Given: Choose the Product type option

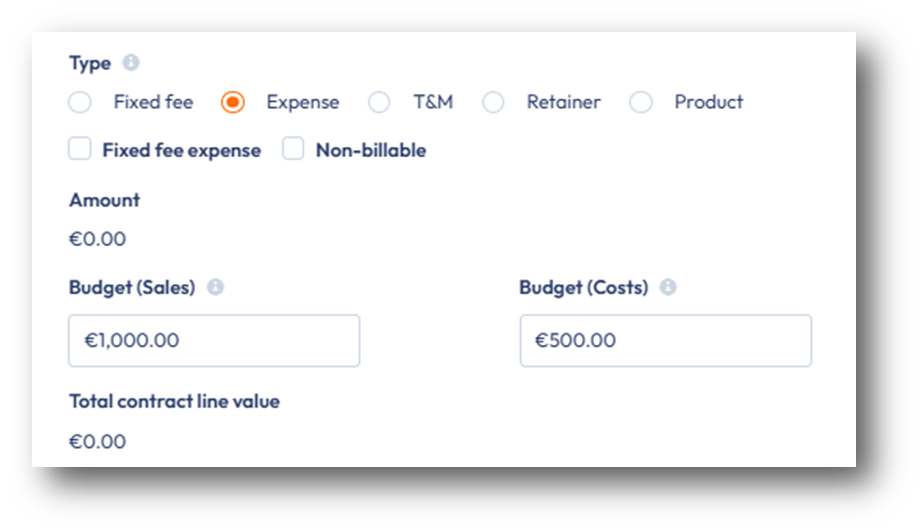Looking at the screenshot, I should 641,102.
